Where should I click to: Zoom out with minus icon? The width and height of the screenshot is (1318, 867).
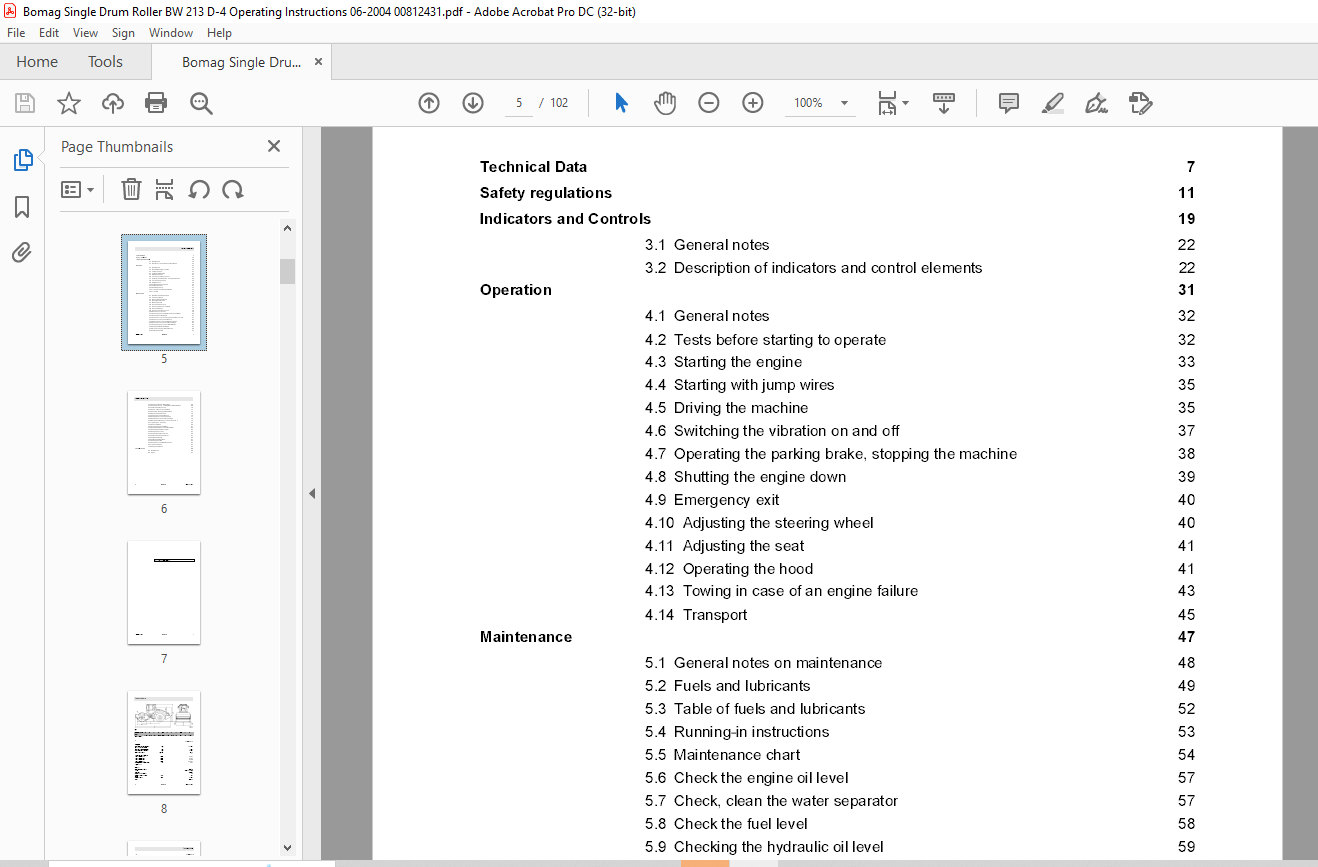(709, 103)
